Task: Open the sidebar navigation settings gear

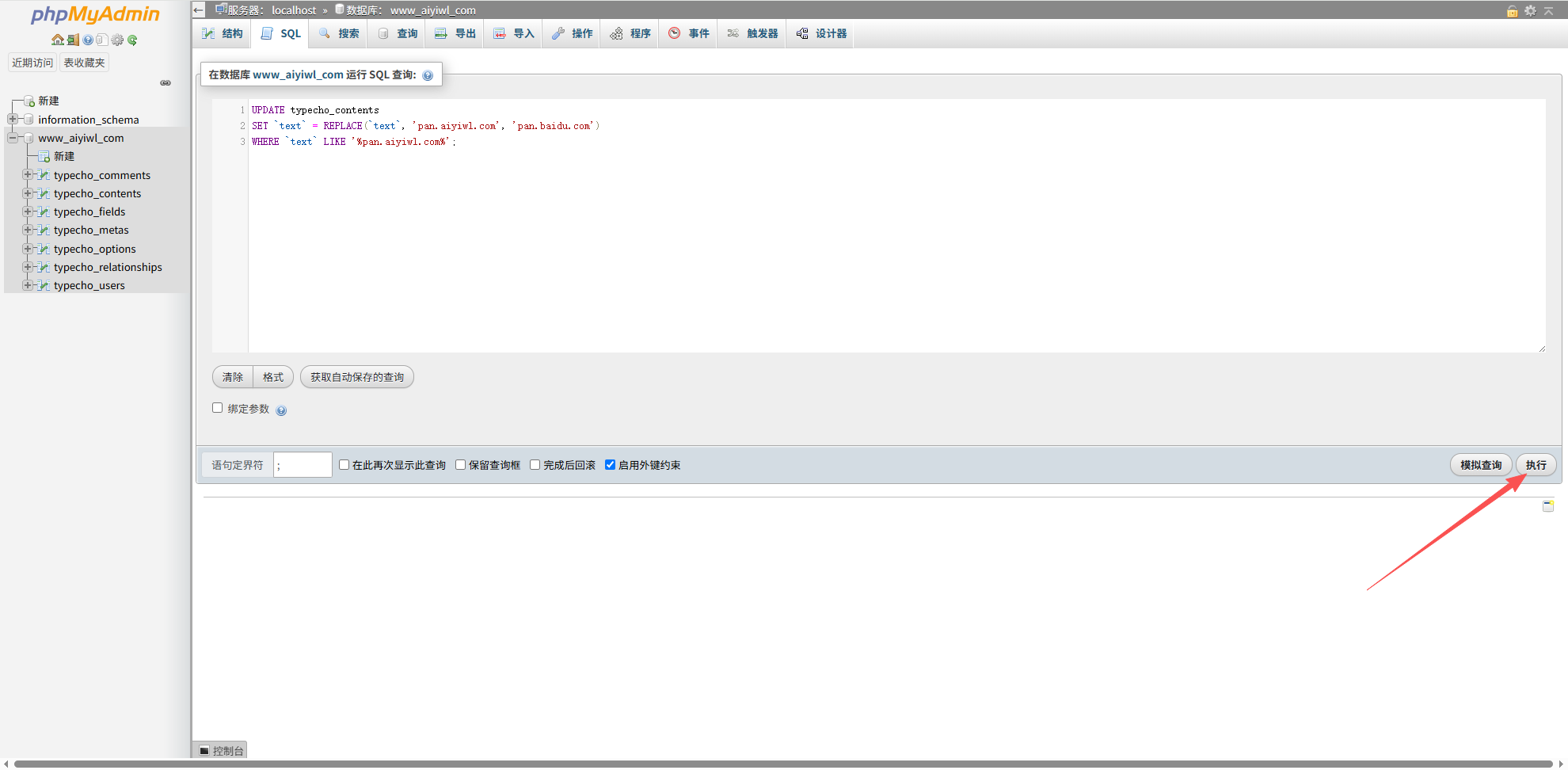Action: pos(117,40)
